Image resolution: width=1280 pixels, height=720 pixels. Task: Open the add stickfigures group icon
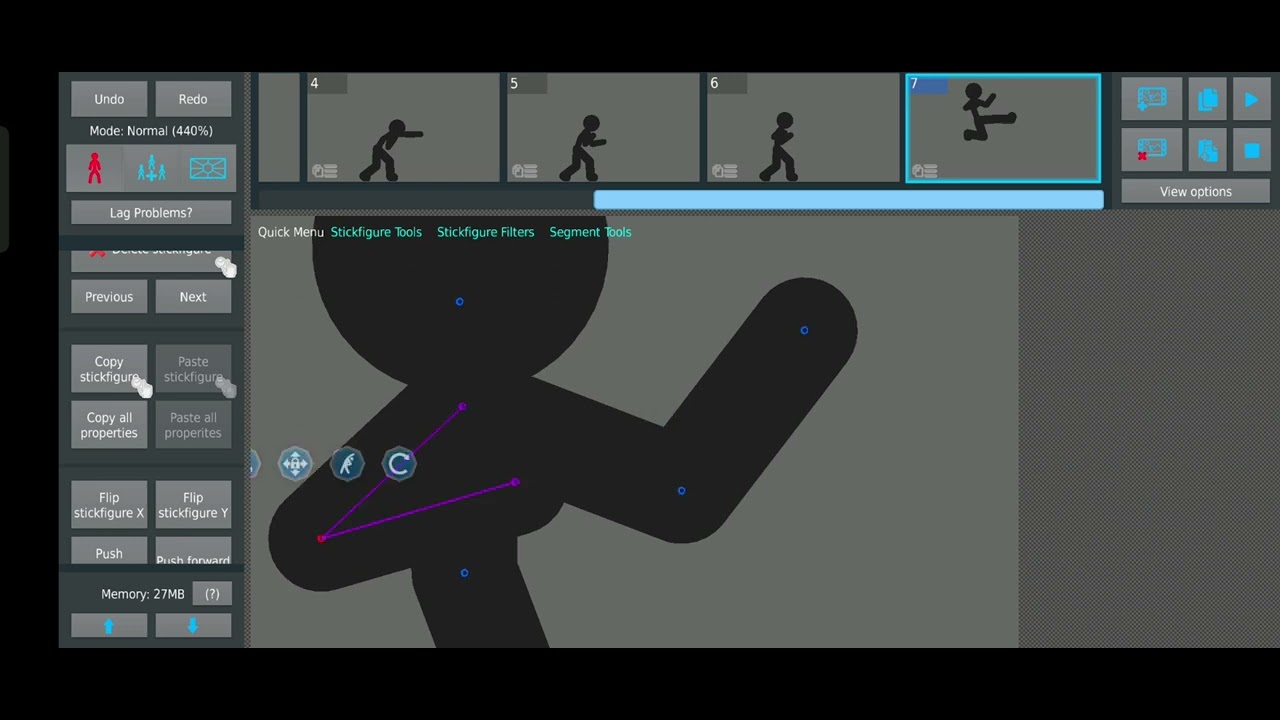[x=151, y=168]
